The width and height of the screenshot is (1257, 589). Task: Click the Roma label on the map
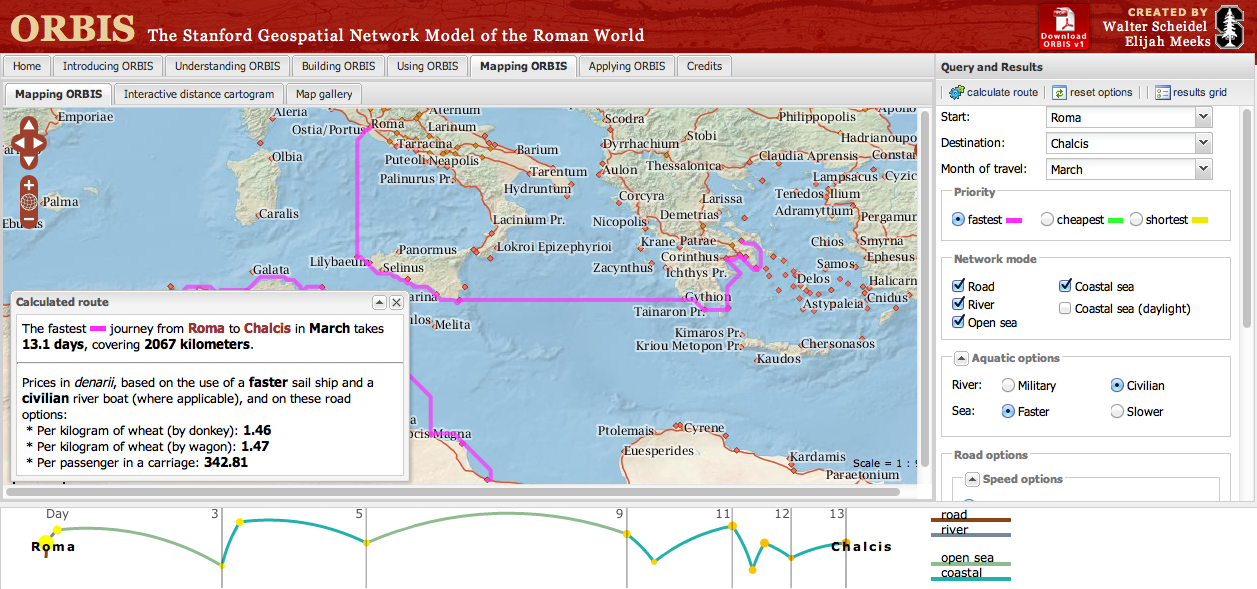387,125
